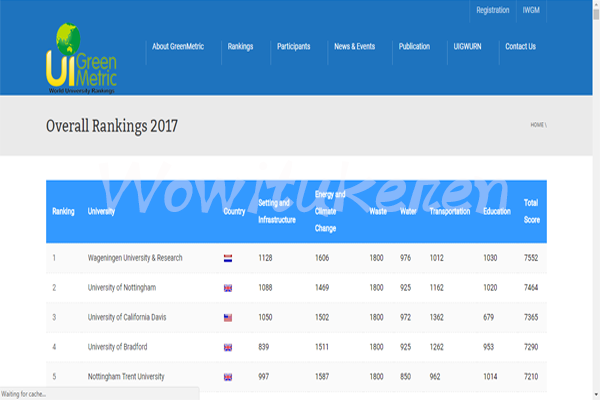Open the Participants menu

click(x=293, y=46)
